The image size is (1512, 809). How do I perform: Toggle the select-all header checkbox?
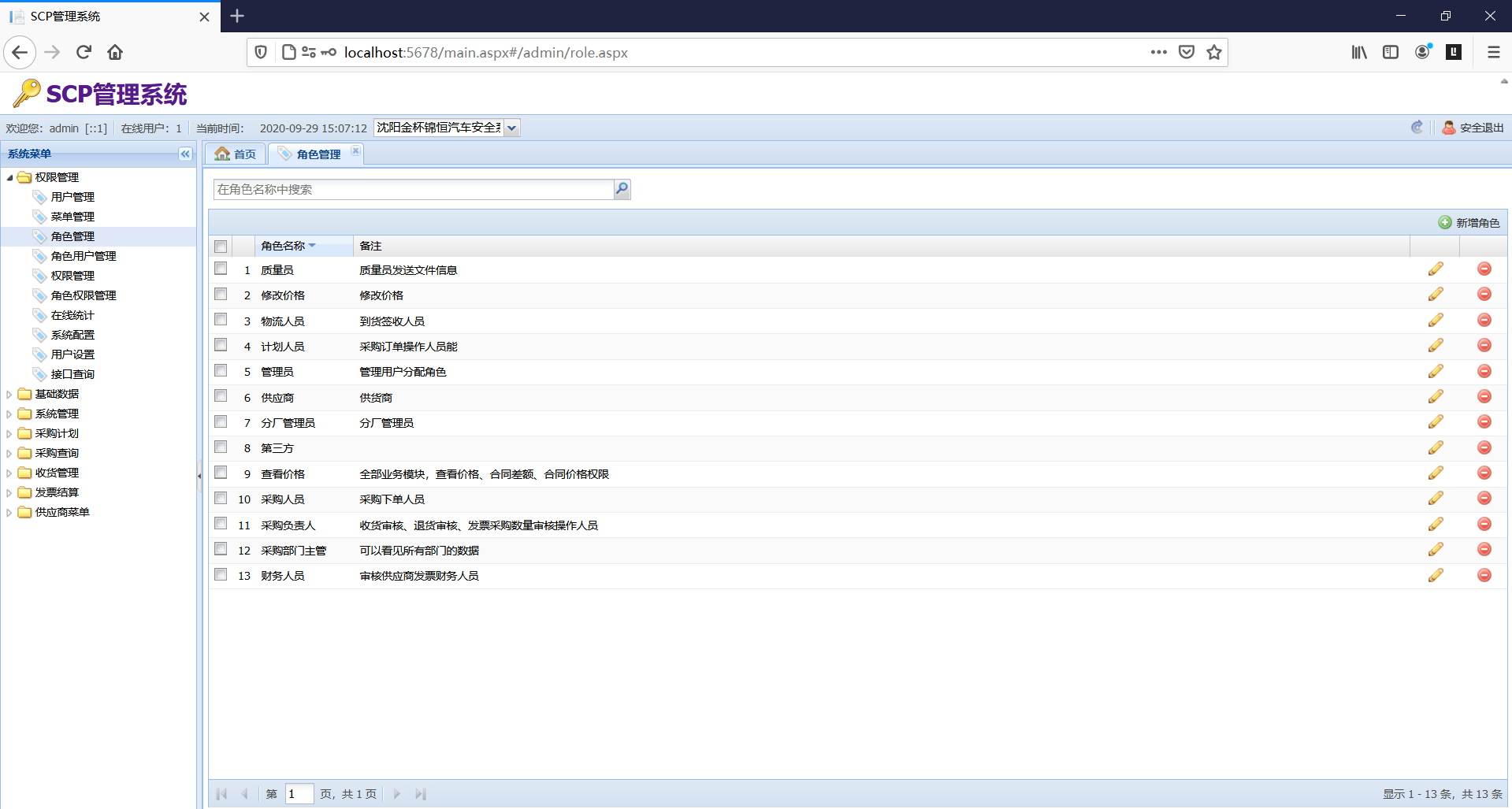[221, 247]
